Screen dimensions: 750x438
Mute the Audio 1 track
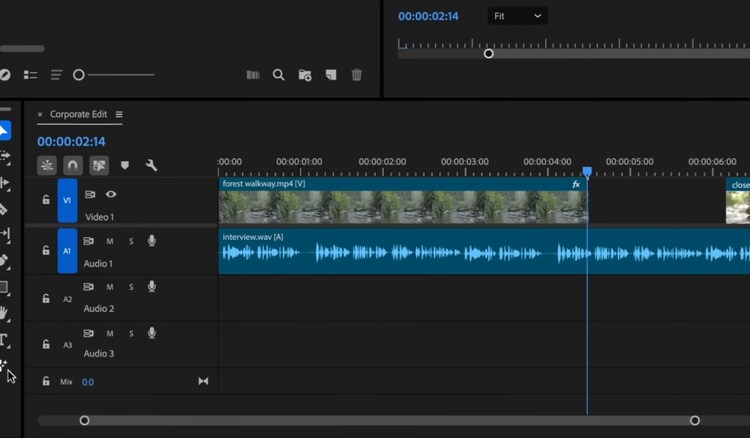coord(110,241)
